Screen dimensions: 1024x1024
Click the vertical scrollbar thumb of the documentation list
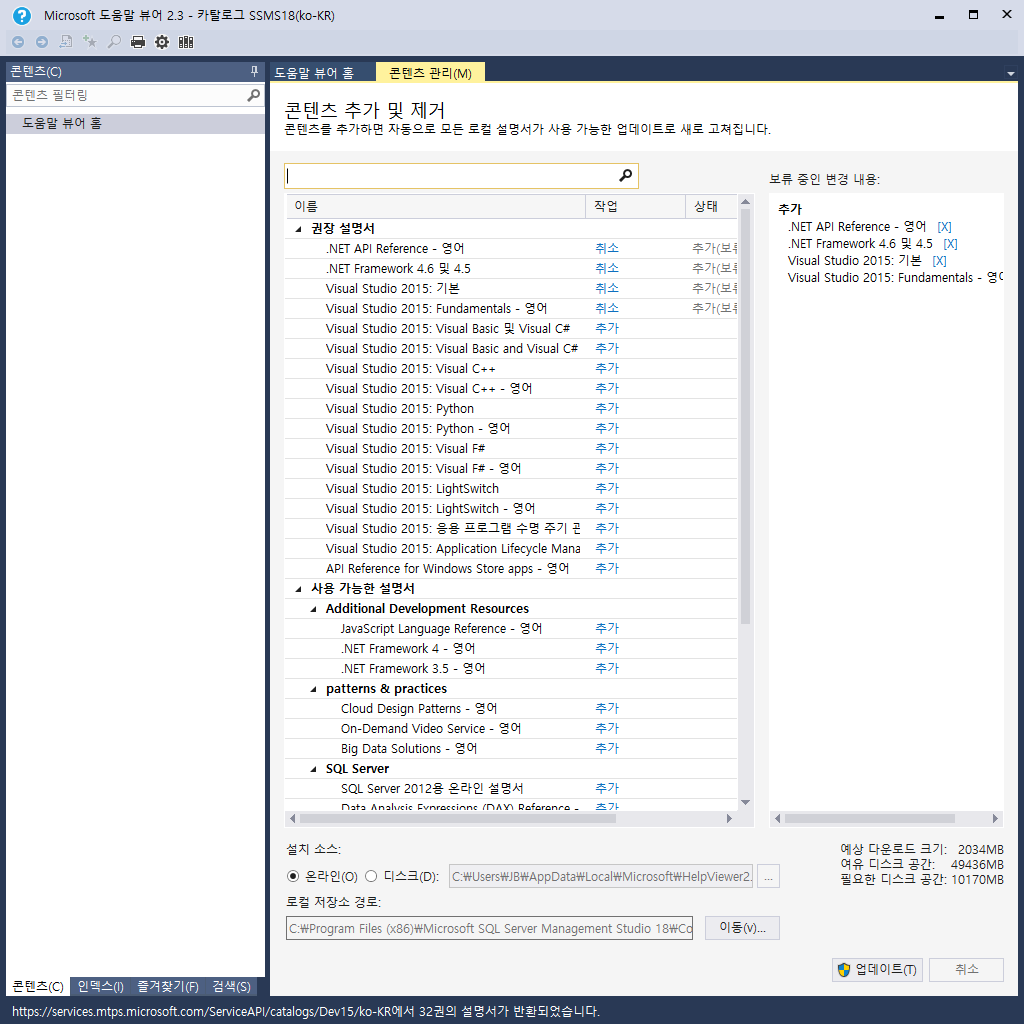746,416
